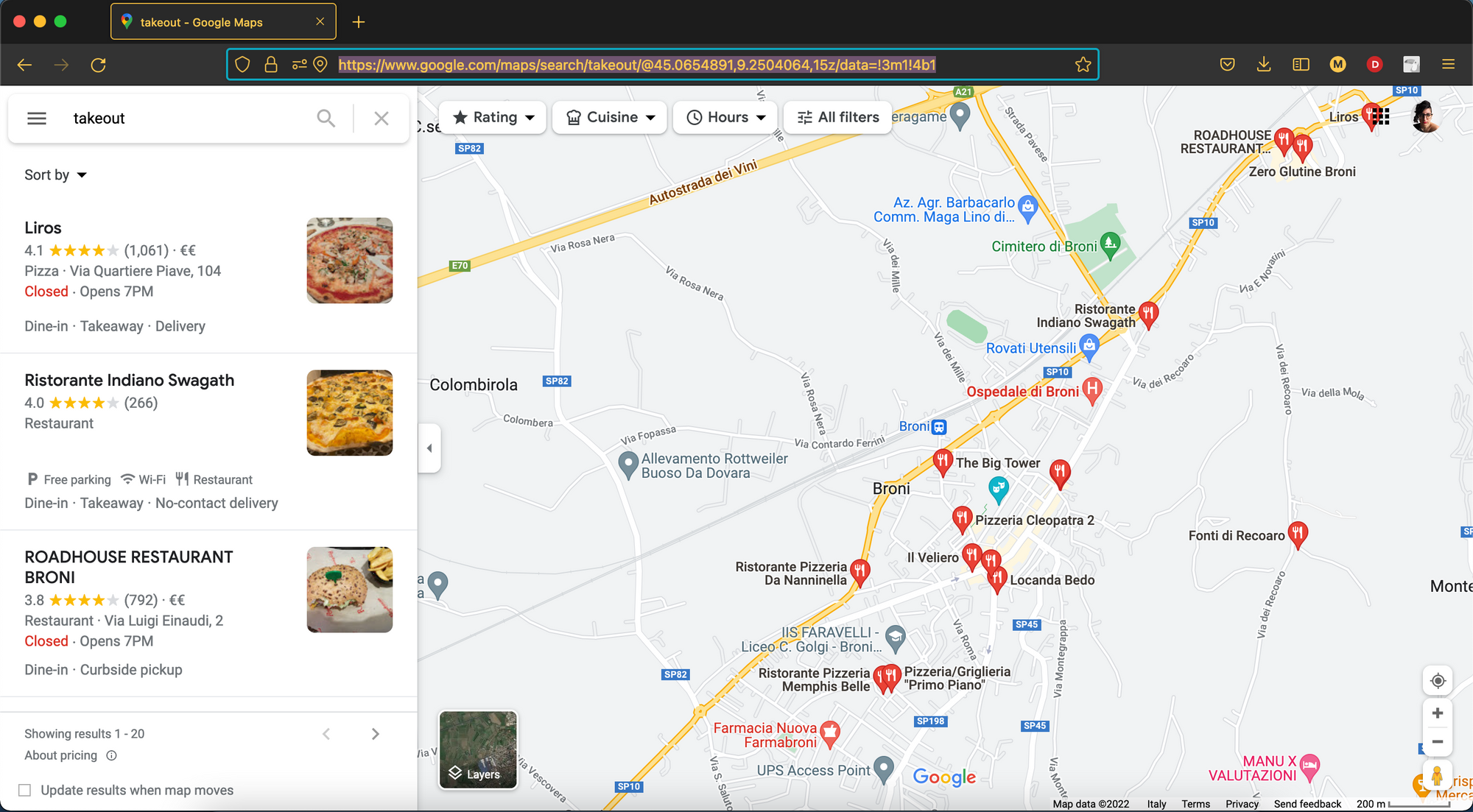Viewport: 1473px width, 812px height.
Task: Select Pizzeria Cleopatra 2 map pin
Action: point(962,519)
